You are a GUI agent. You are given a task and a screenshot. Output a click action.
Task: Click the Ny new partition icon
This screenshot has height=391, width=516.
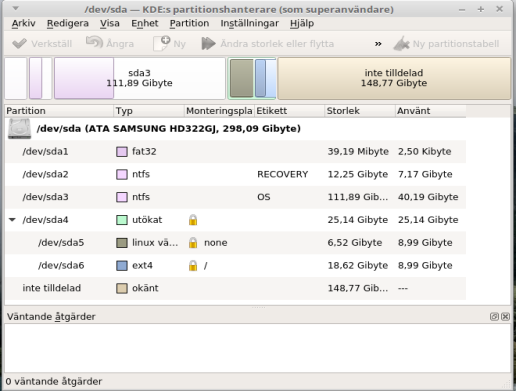[x=162, y=43]
